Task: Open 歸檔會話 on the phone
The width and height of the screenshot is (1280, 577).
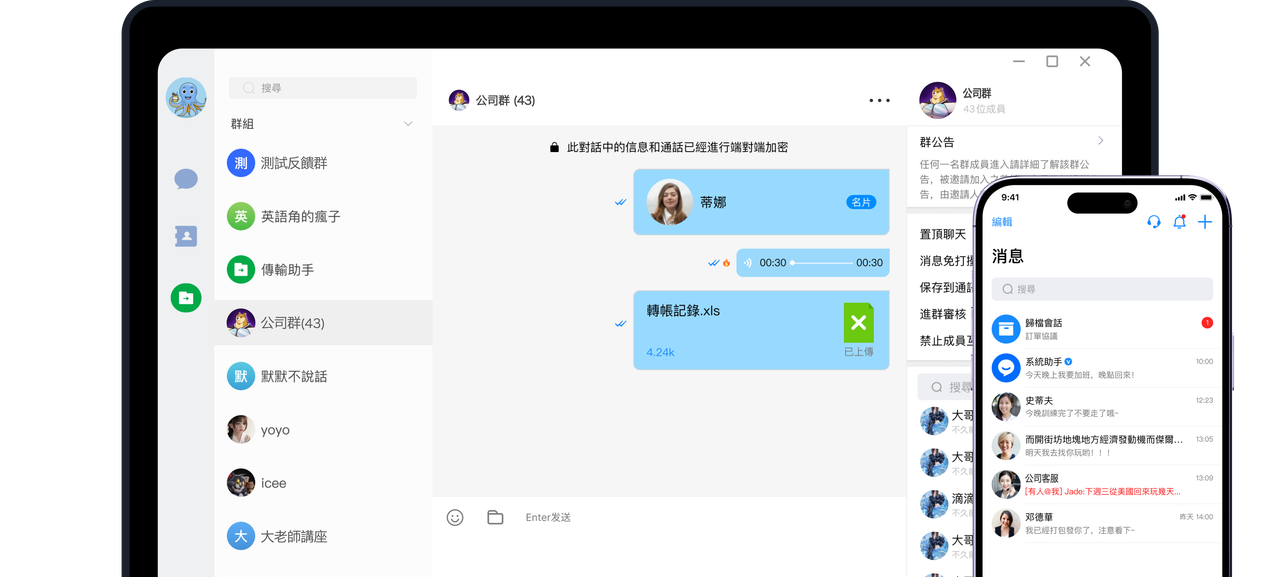Action: tap(1102, 328)
